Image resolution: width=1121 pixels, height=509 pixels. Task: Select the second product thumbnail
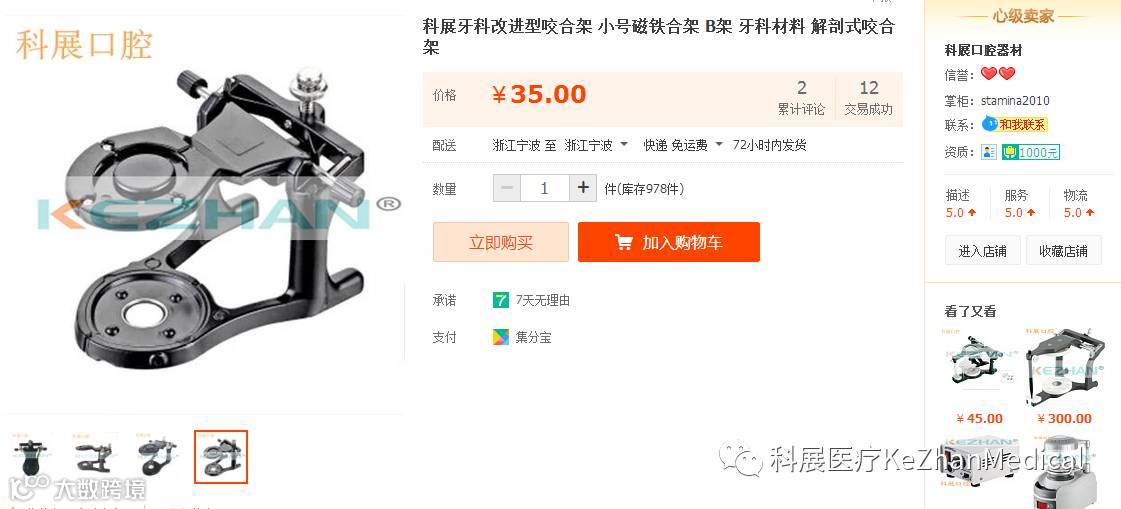(x=94, y=456)
